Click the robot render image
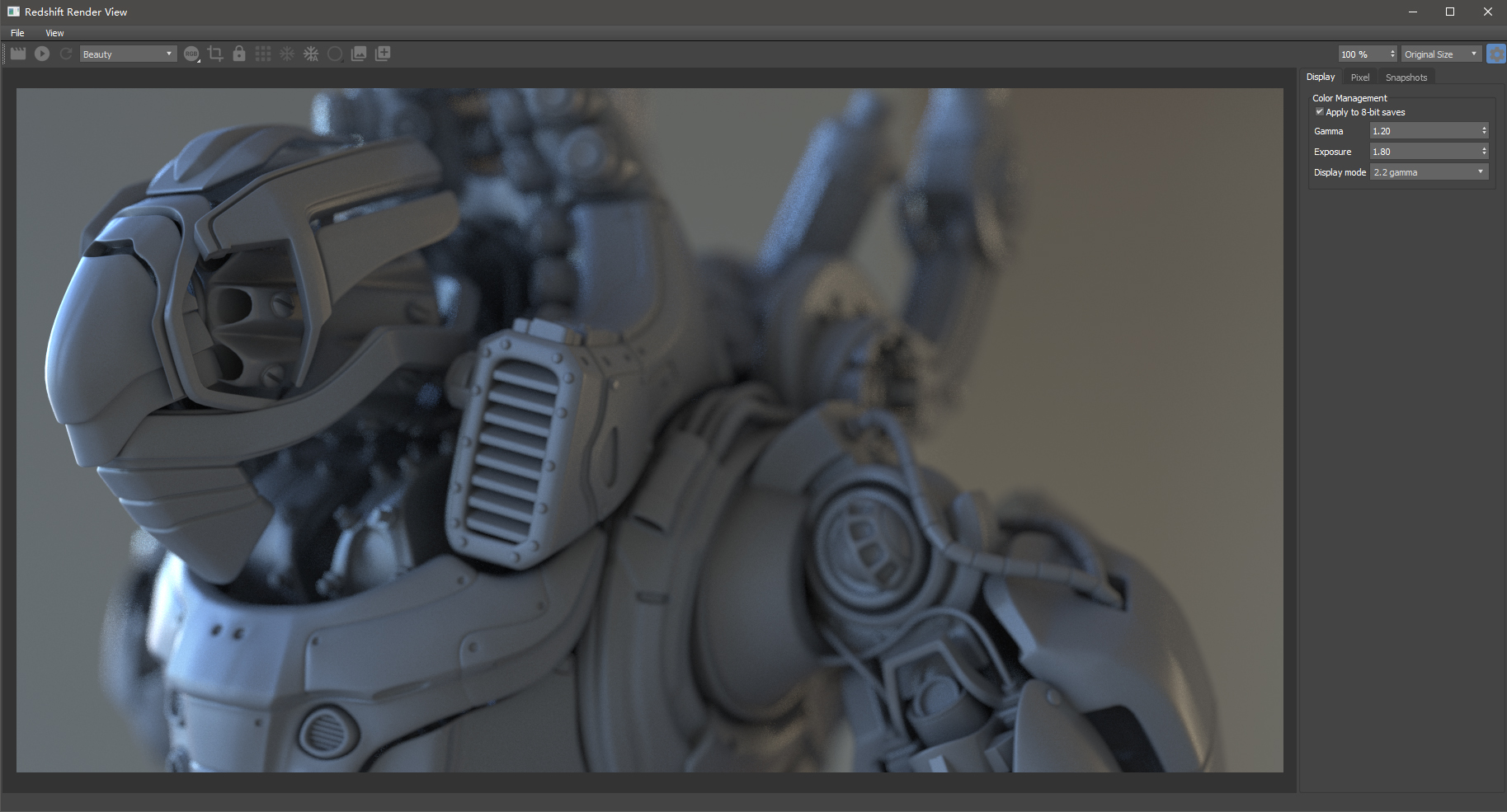 tap(650, 430)
